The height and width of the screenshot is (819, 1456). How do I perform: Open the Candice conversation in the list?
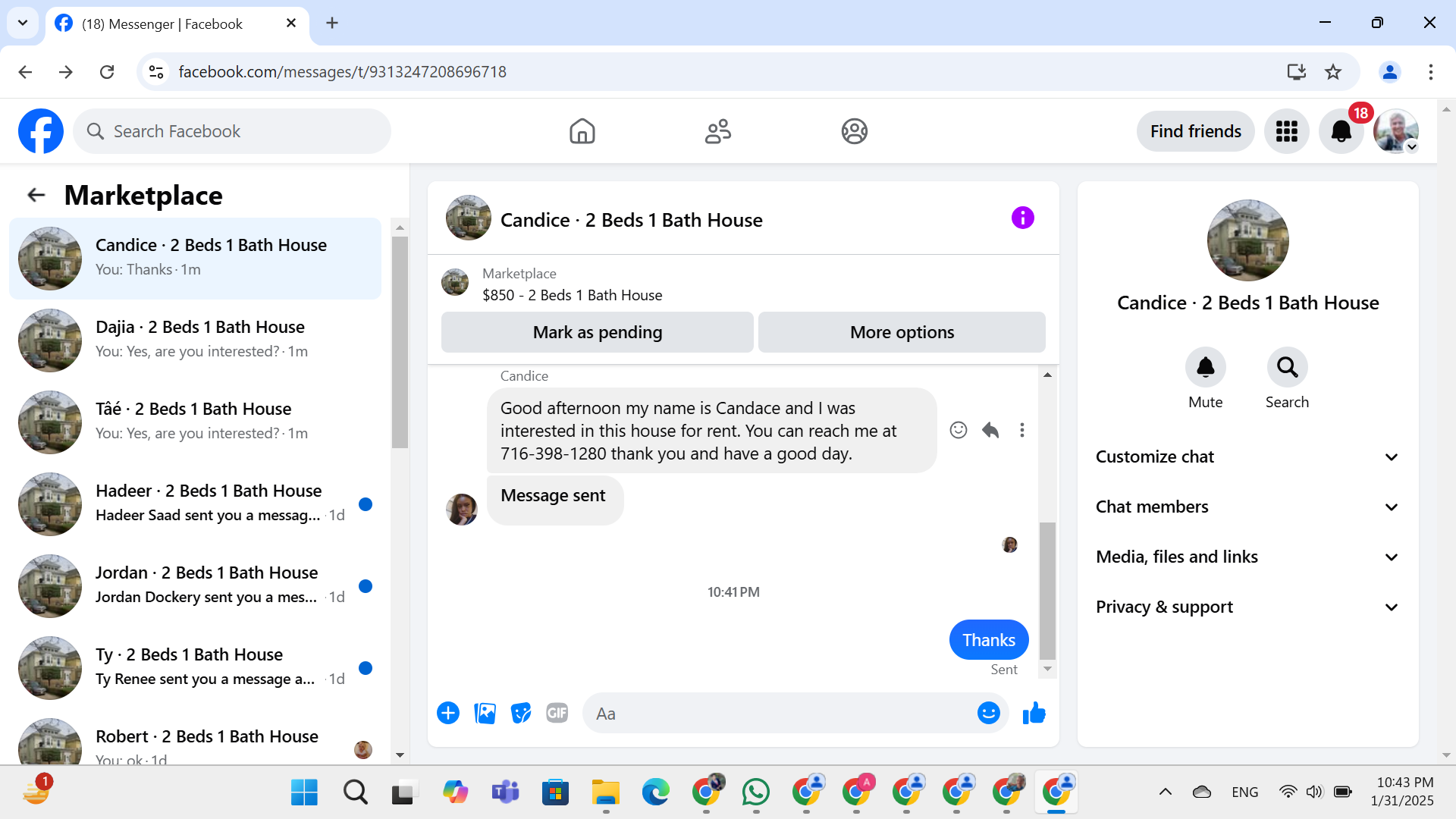195,259
